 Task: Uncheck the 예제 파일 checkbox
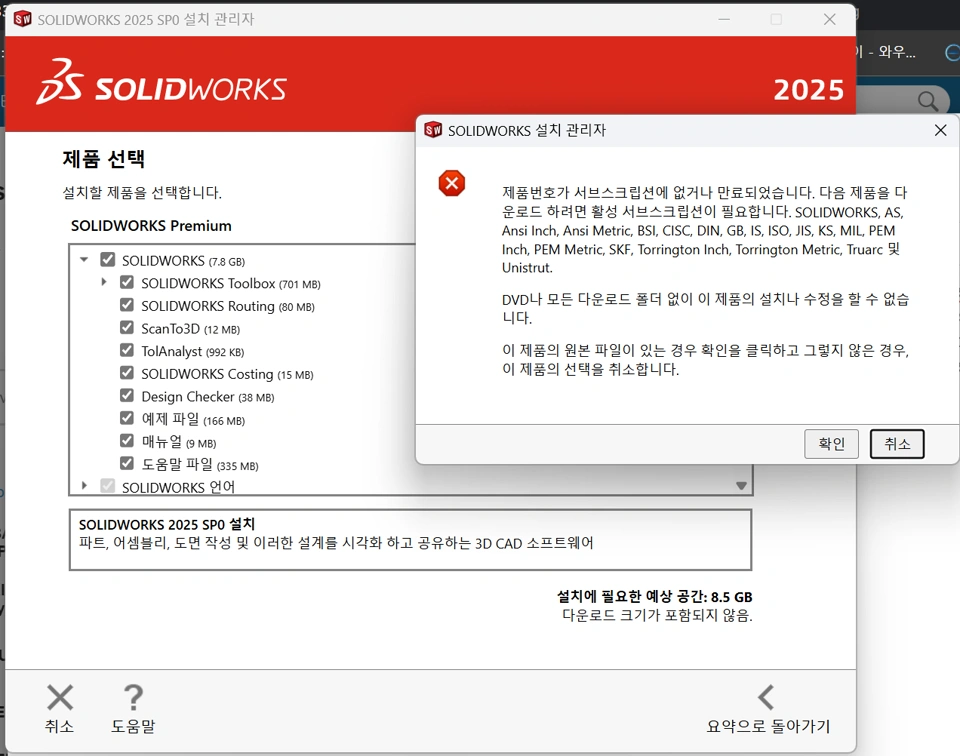[127, 418]
